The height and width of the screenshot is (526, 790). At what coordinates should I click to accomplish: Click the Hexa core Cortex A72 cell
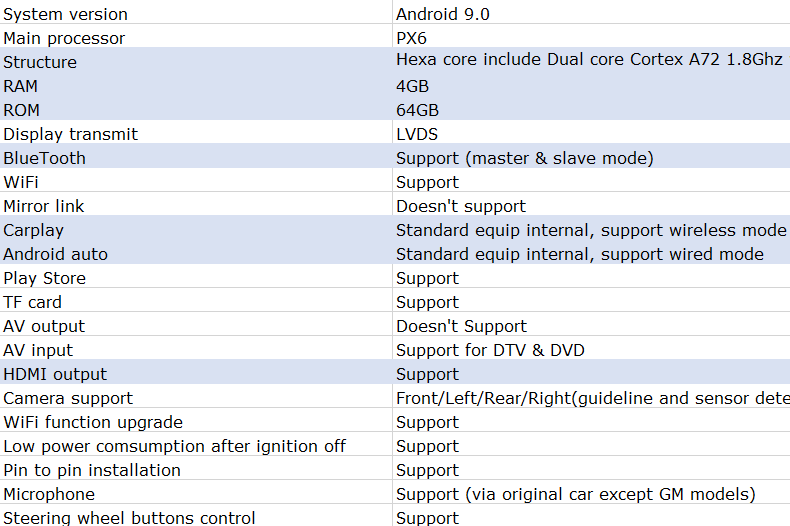click(588, 60)
